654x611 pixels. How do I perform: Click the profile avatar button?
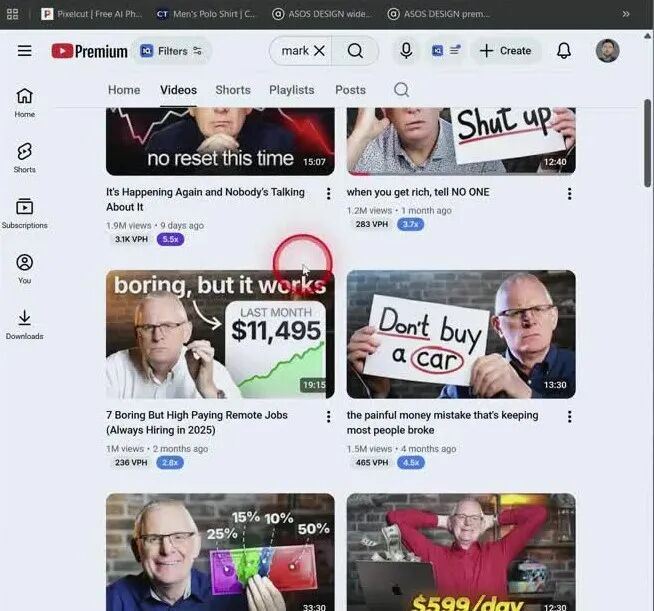[607, 51]
